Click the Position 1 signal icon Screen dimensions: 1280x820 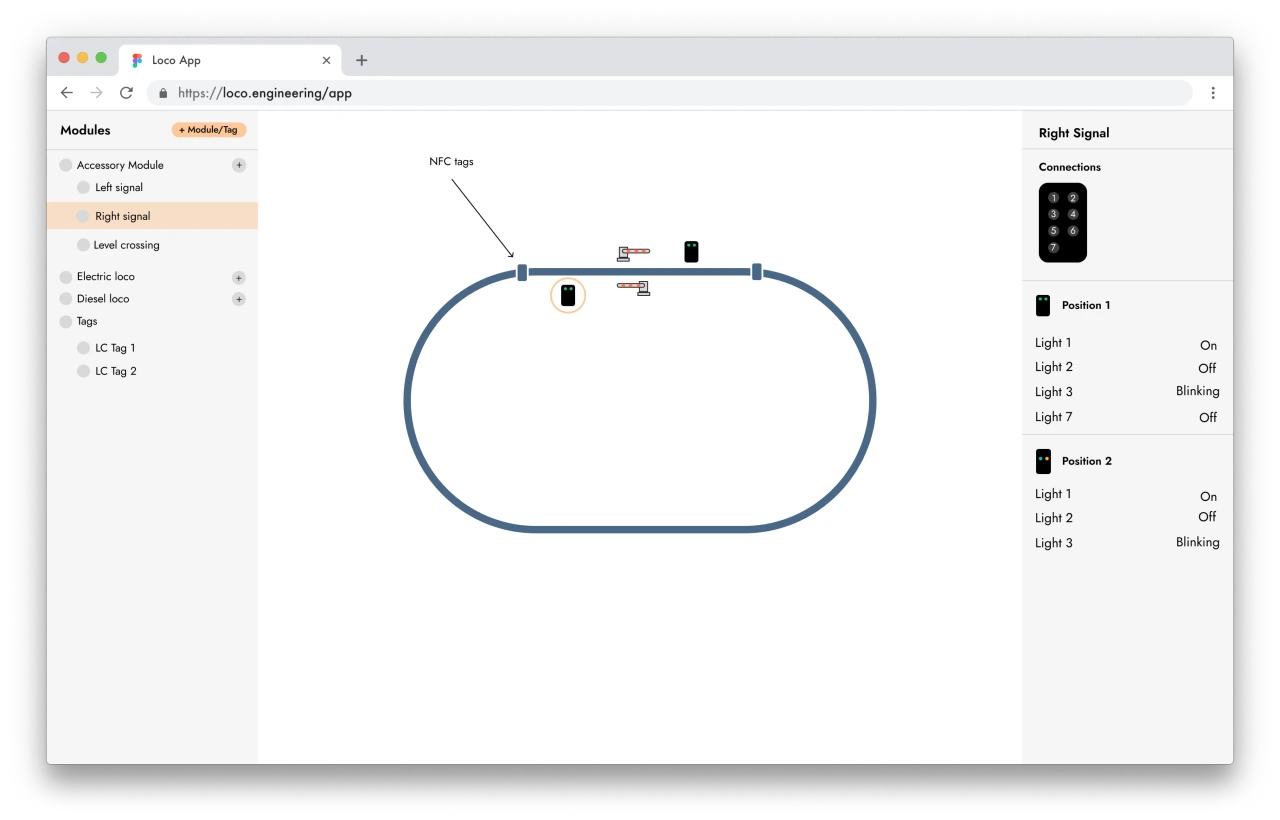point(1043,305)
